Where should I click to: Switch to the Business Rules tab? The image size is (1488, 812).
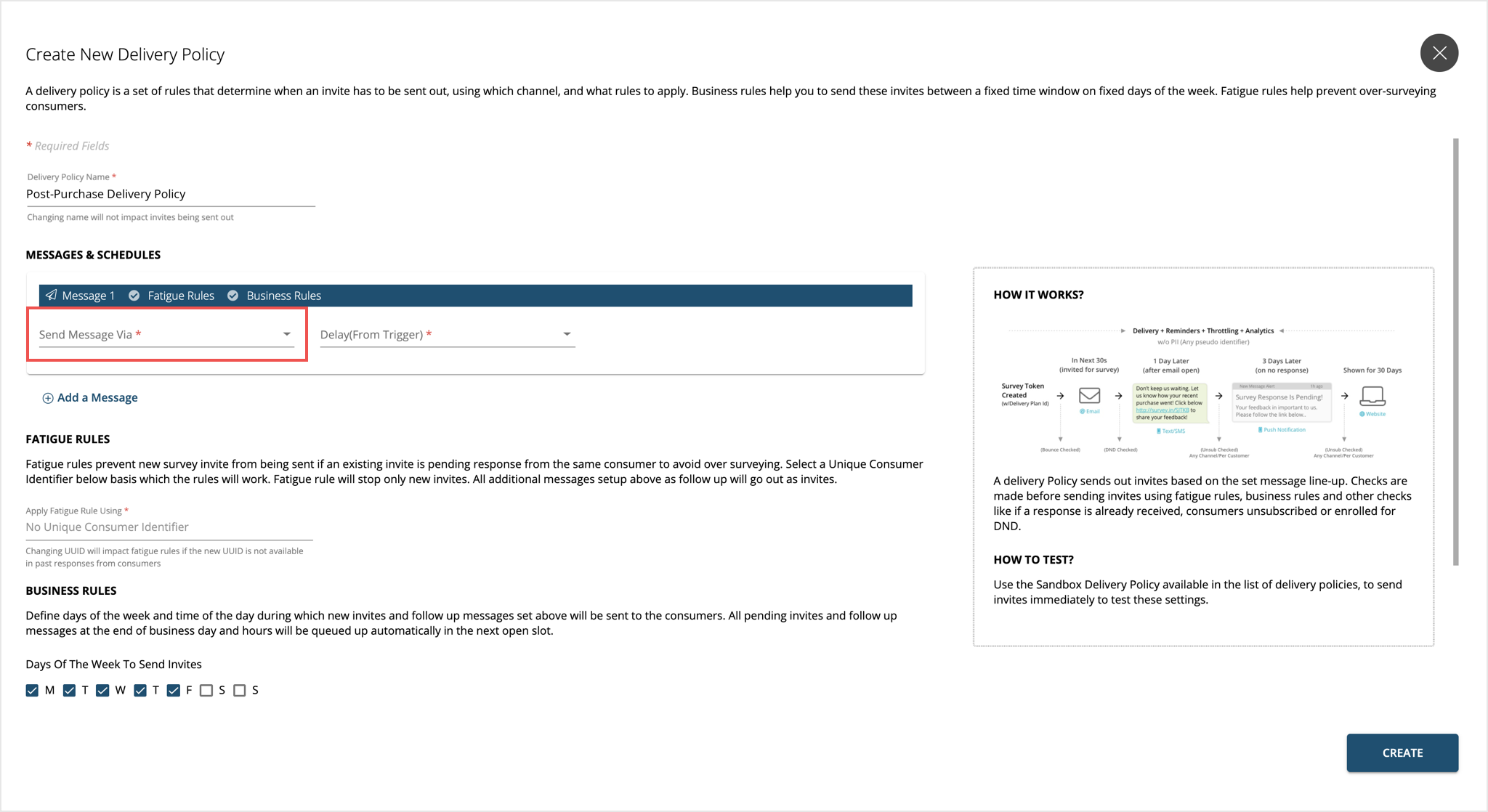click(x=284, y=294)
